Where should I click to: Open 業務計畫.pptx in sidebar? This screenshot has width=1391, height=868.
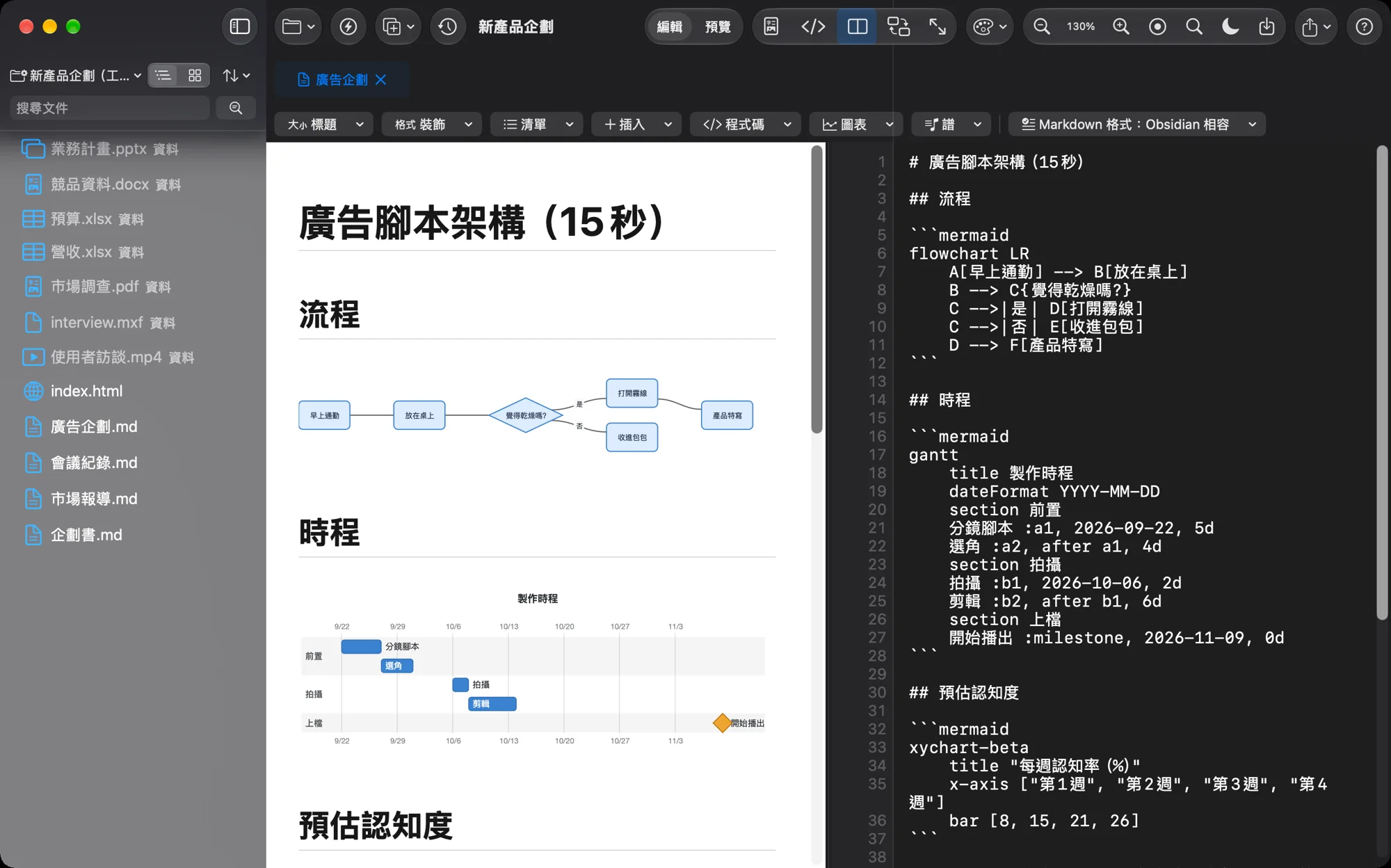(x=100, y=149)
